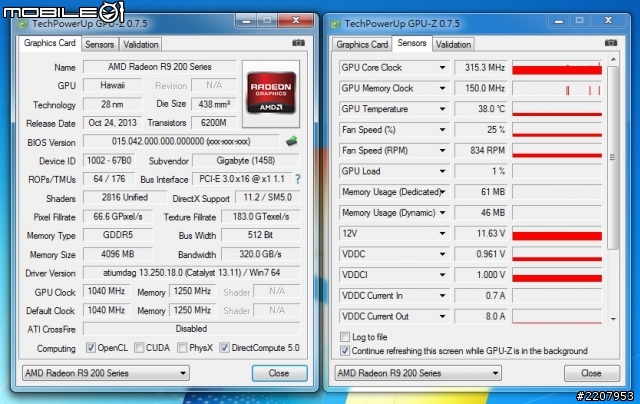Click the GPU Memory Clock graph
Image resolution: width=640 pixels, height=404 pixels.
pyautogui.click(x=557, y=89)
